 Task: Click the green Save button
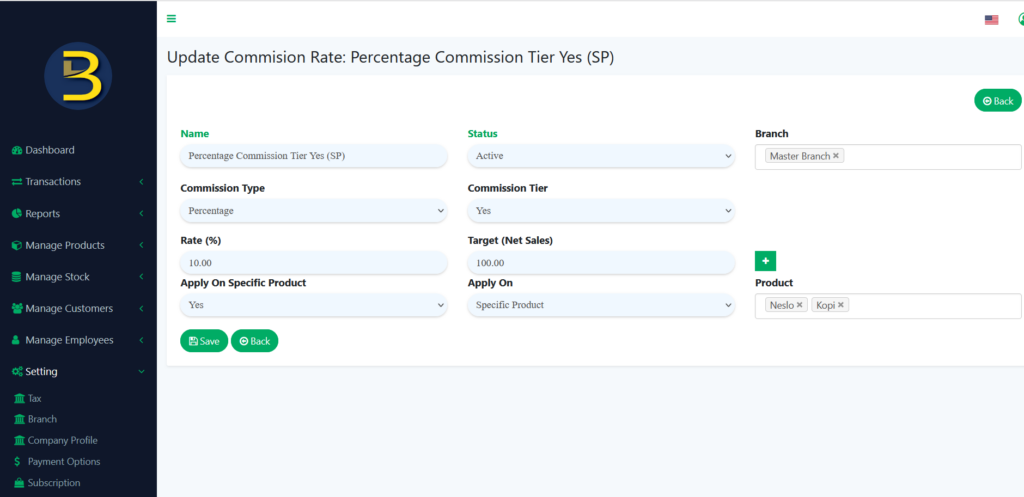click(x=204, y=341)
